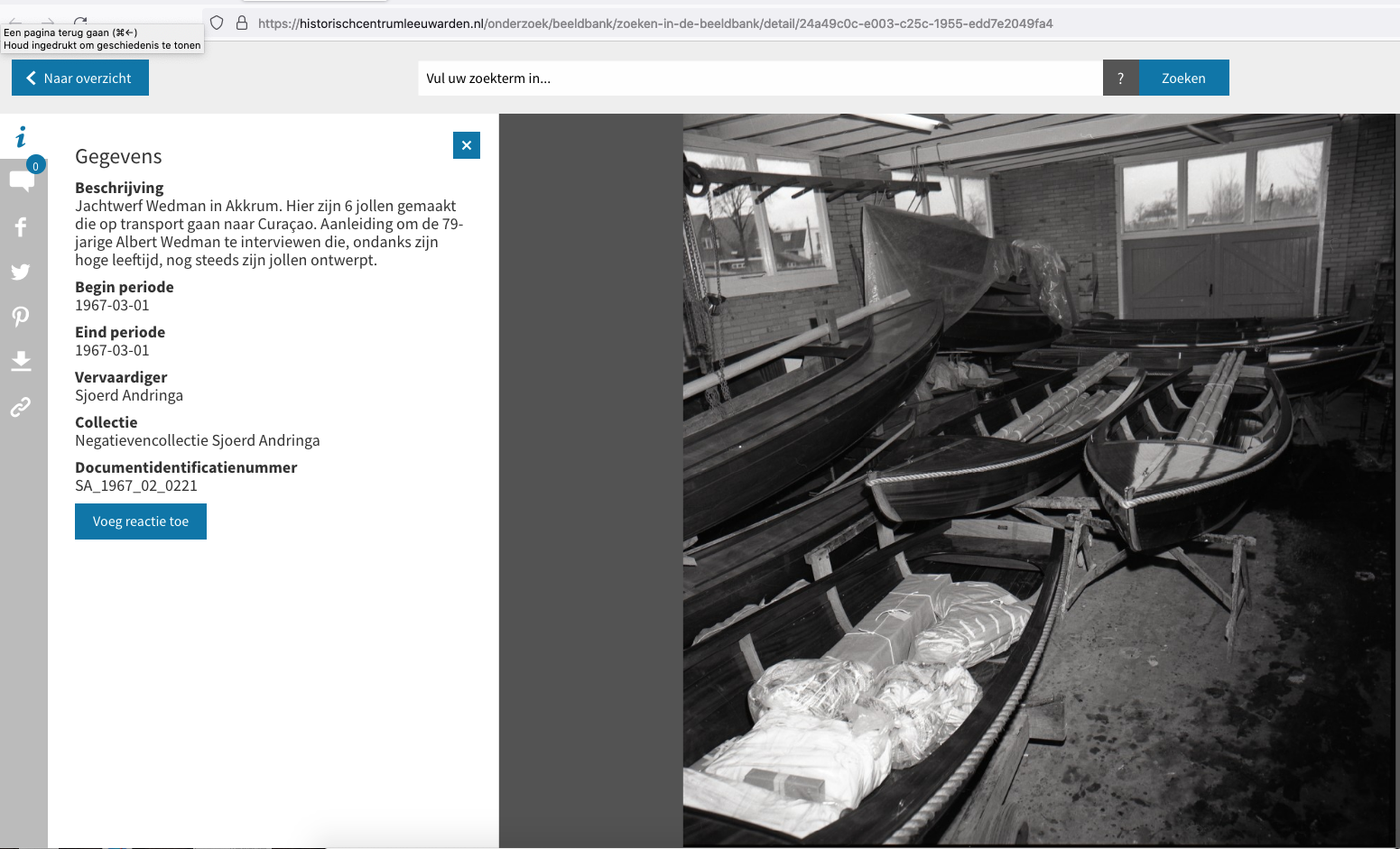Copy permalink with the chain link icon
The width and height of the screenshot is (1400, 849).
pyautogui.click(x=21, y=407)
